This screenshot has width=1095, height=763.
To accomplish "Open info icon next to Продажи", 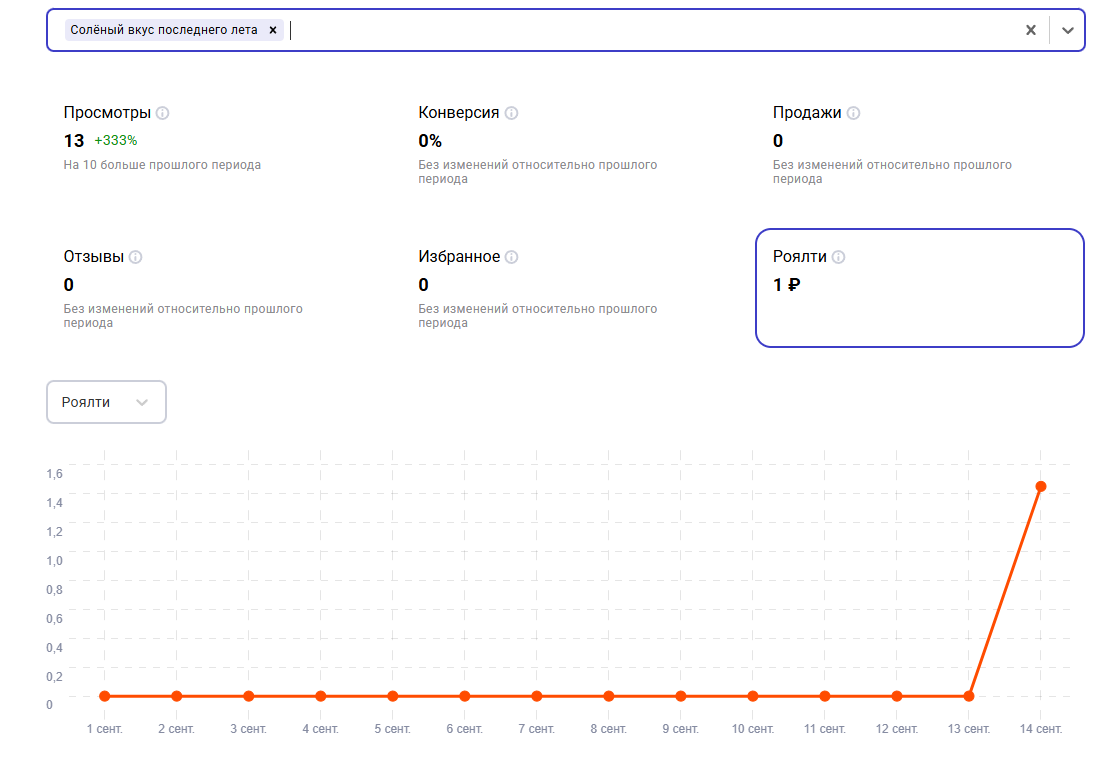I will (x=853, y=113).
